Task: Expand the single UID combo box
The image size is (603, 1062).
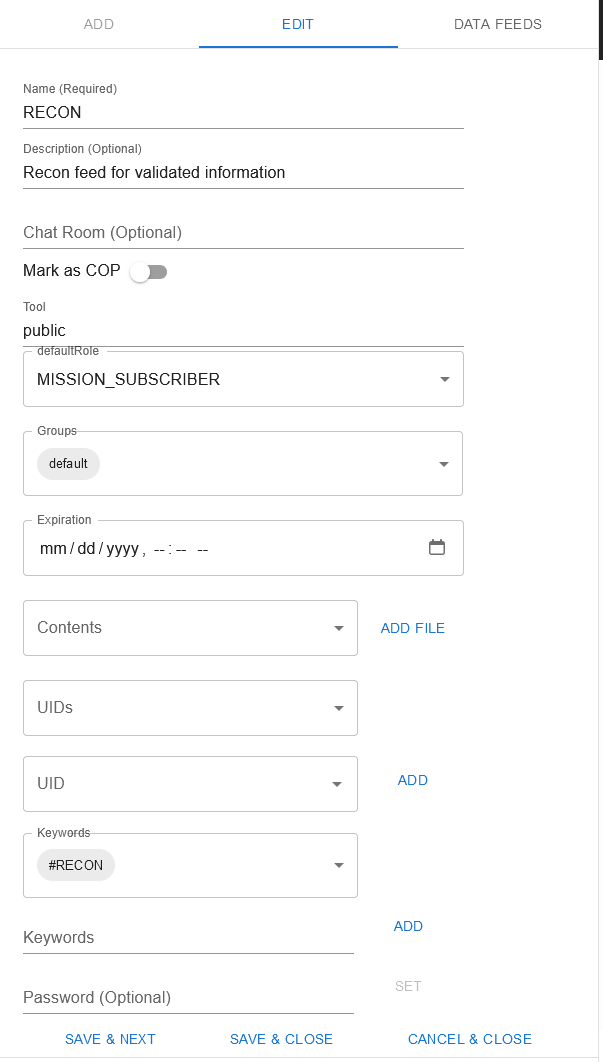Action: pyautogui.click(x=338, y=784)
